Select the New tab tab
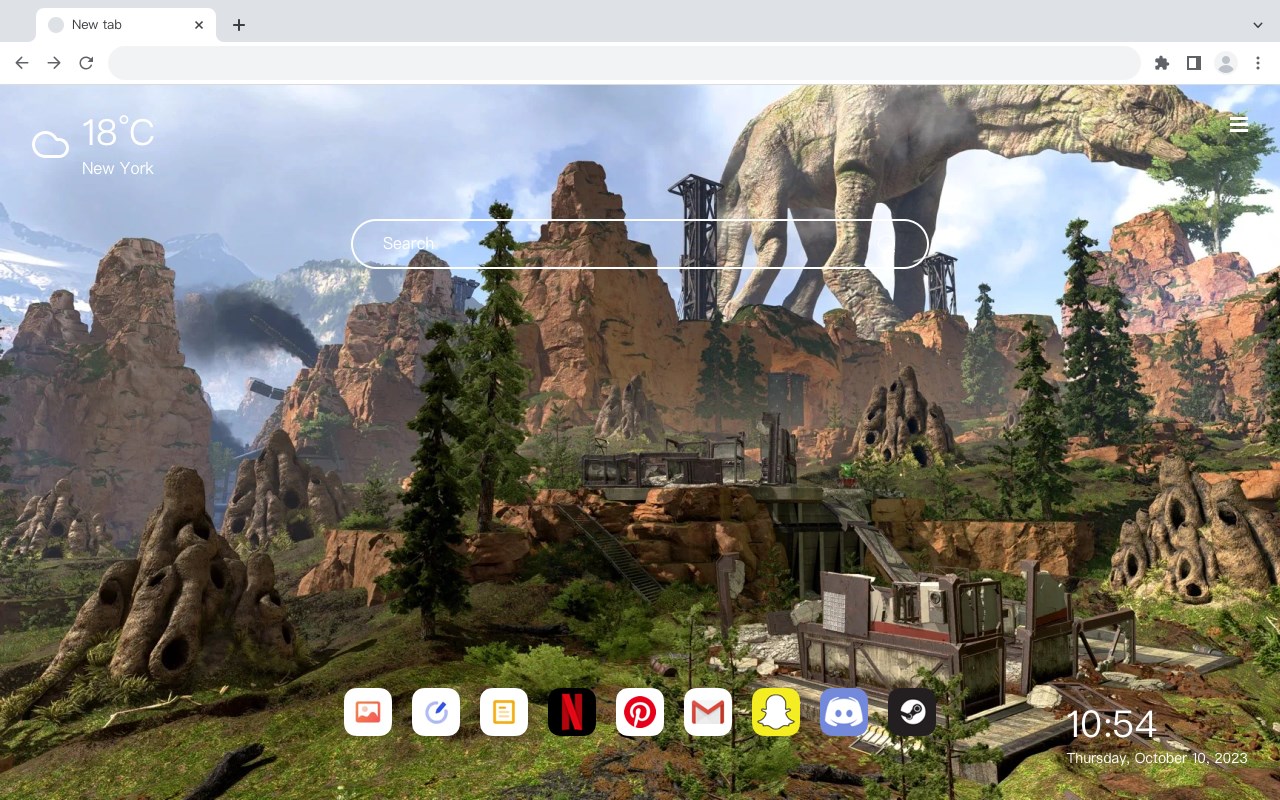The image size is (1280, 800). tap(126, 25)
